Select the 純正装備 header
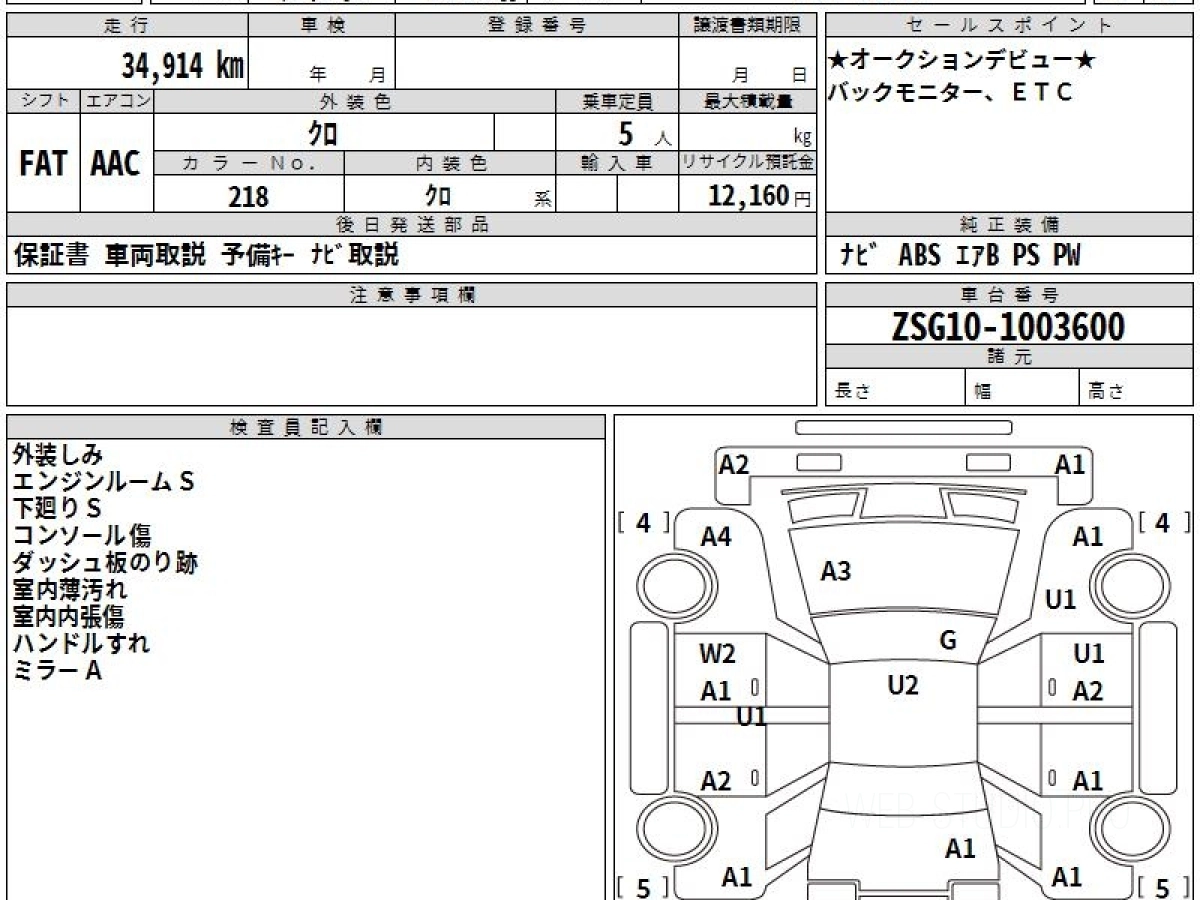Image resolution: width=1200 pixels, height=900 pixels. point(1010,225)
